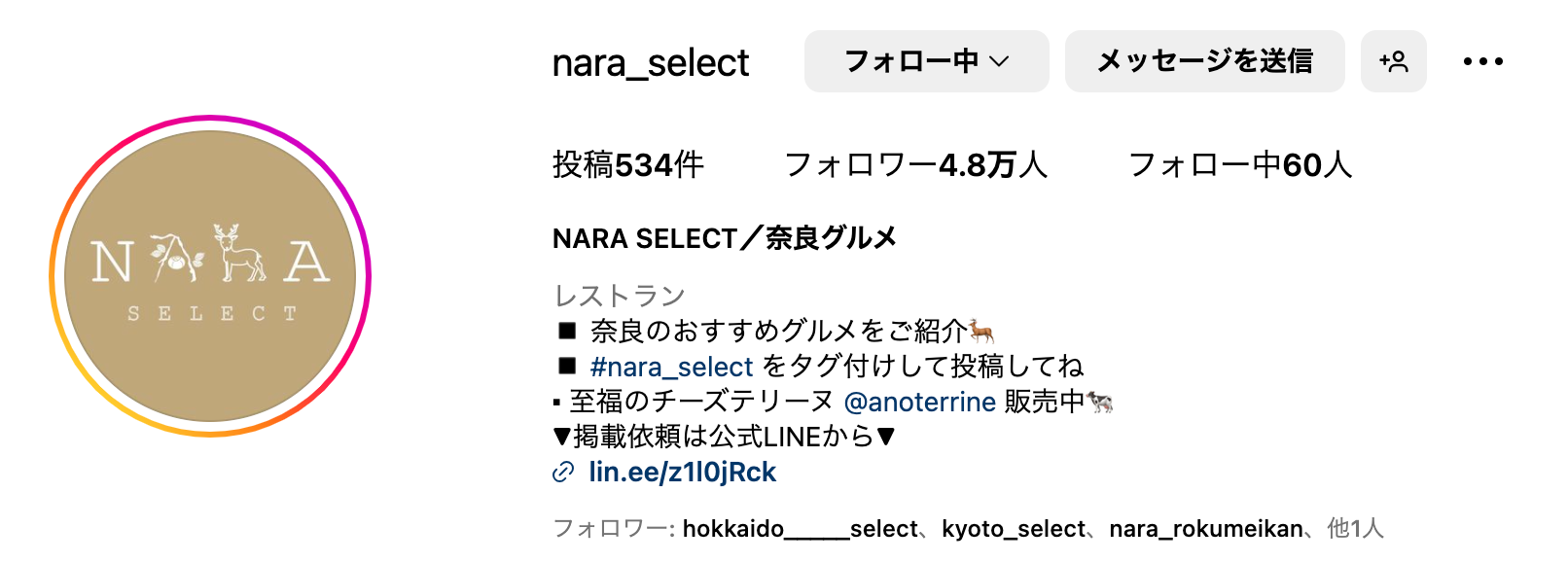
Task: Click the chevron arrow in フォロー中 button
Action: (999, 62)
